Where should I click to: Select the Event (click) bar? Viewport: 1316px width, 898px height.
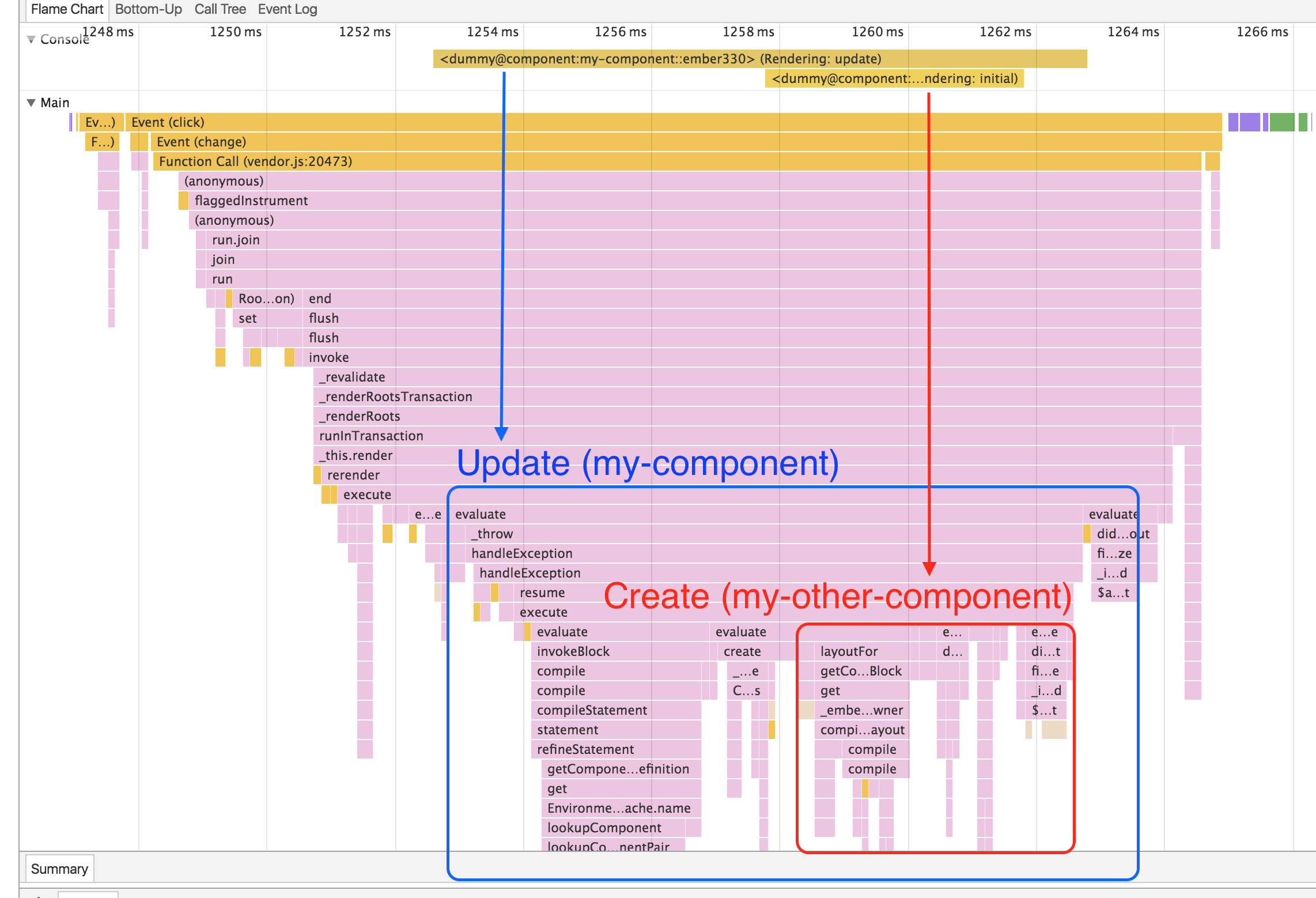[634, 122]
